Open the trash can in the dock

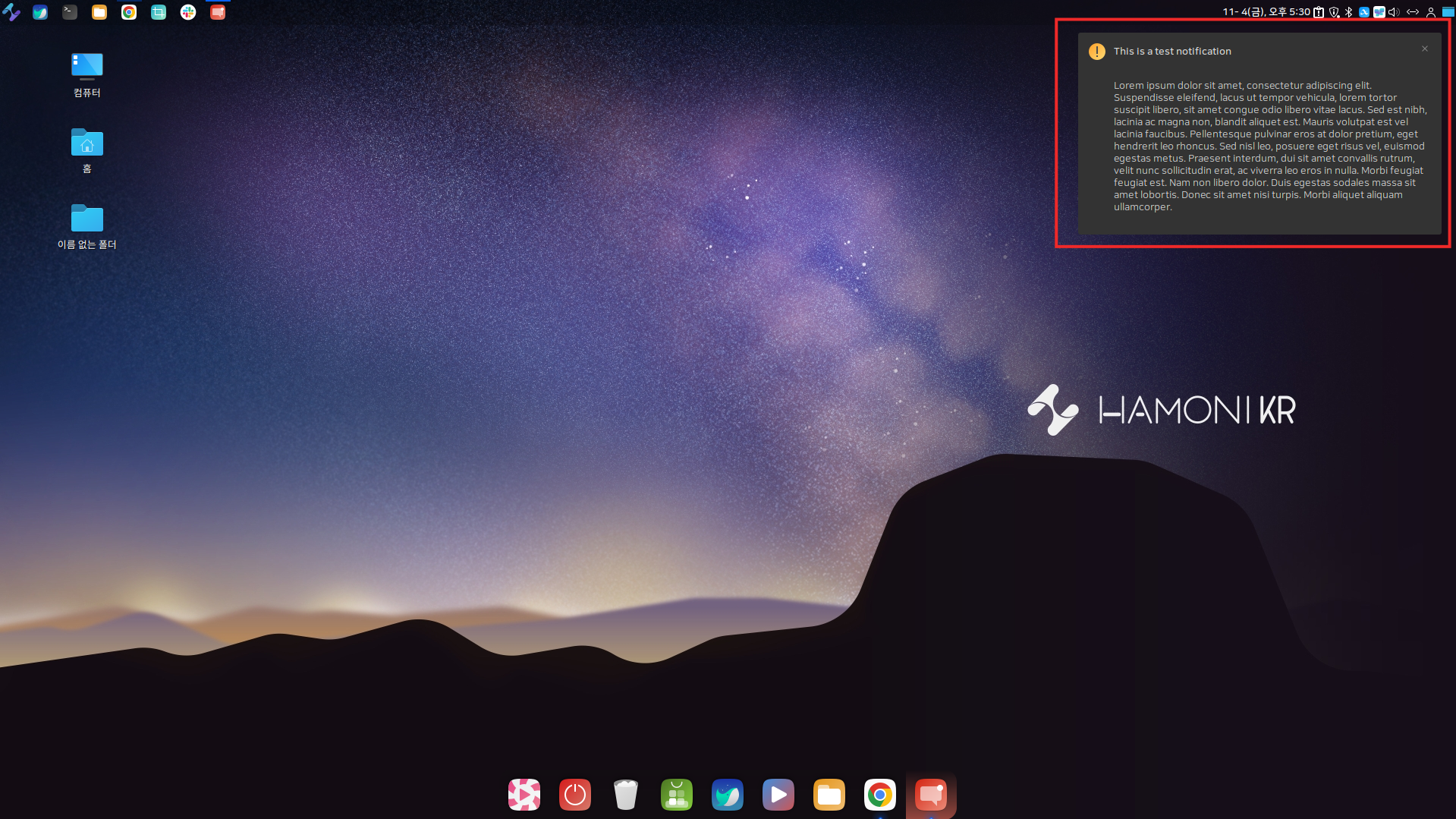(x=626, y=795)
